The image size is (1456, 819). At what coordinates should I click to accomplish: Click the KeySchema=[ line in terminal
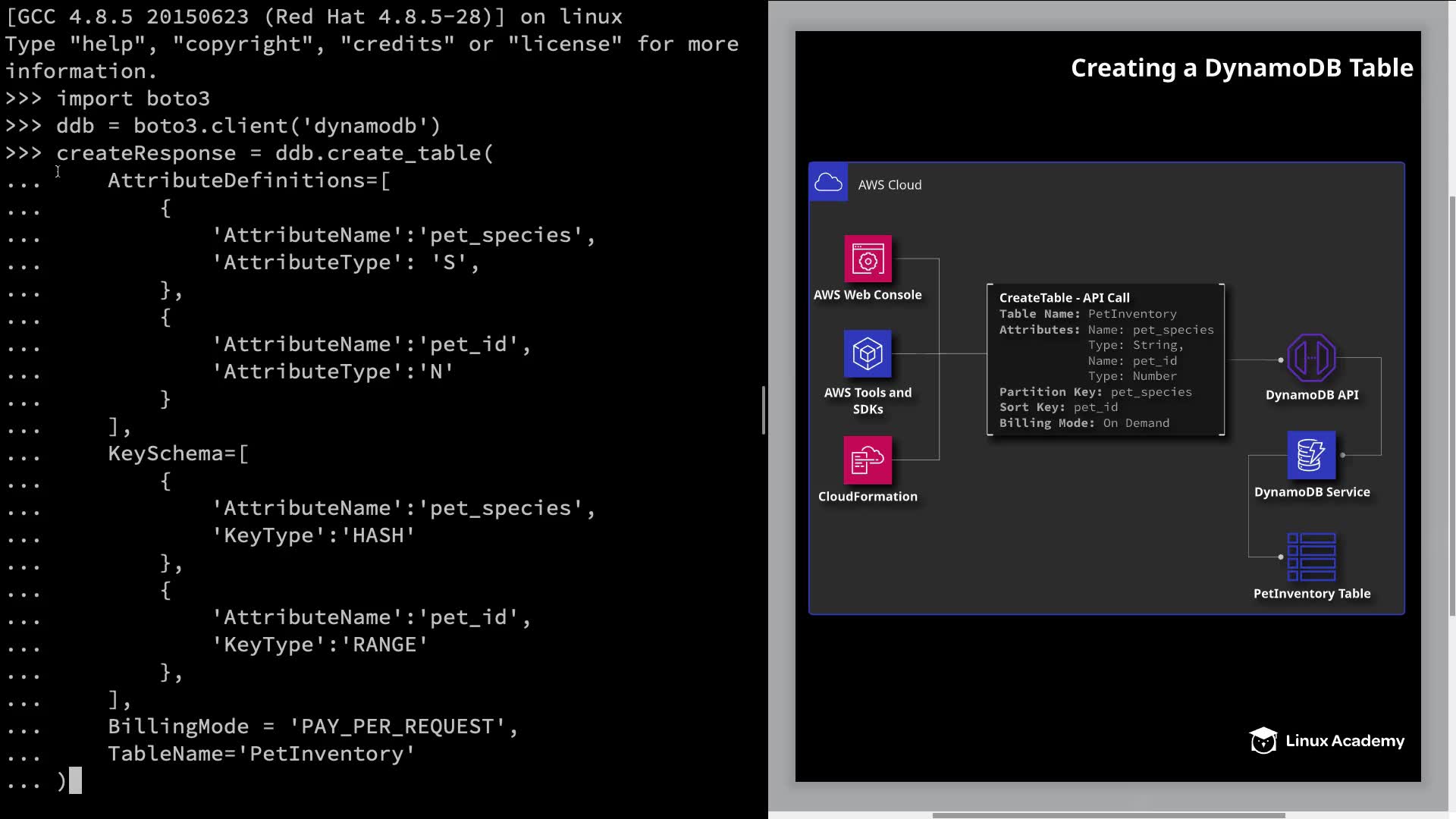click(x=177, y=453)
